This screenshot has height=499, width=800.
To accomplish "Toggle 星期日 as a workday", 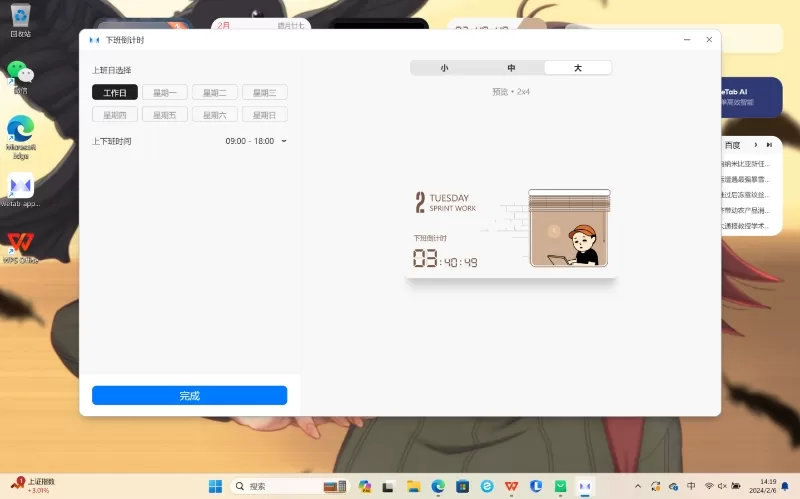I will [264, 115].
